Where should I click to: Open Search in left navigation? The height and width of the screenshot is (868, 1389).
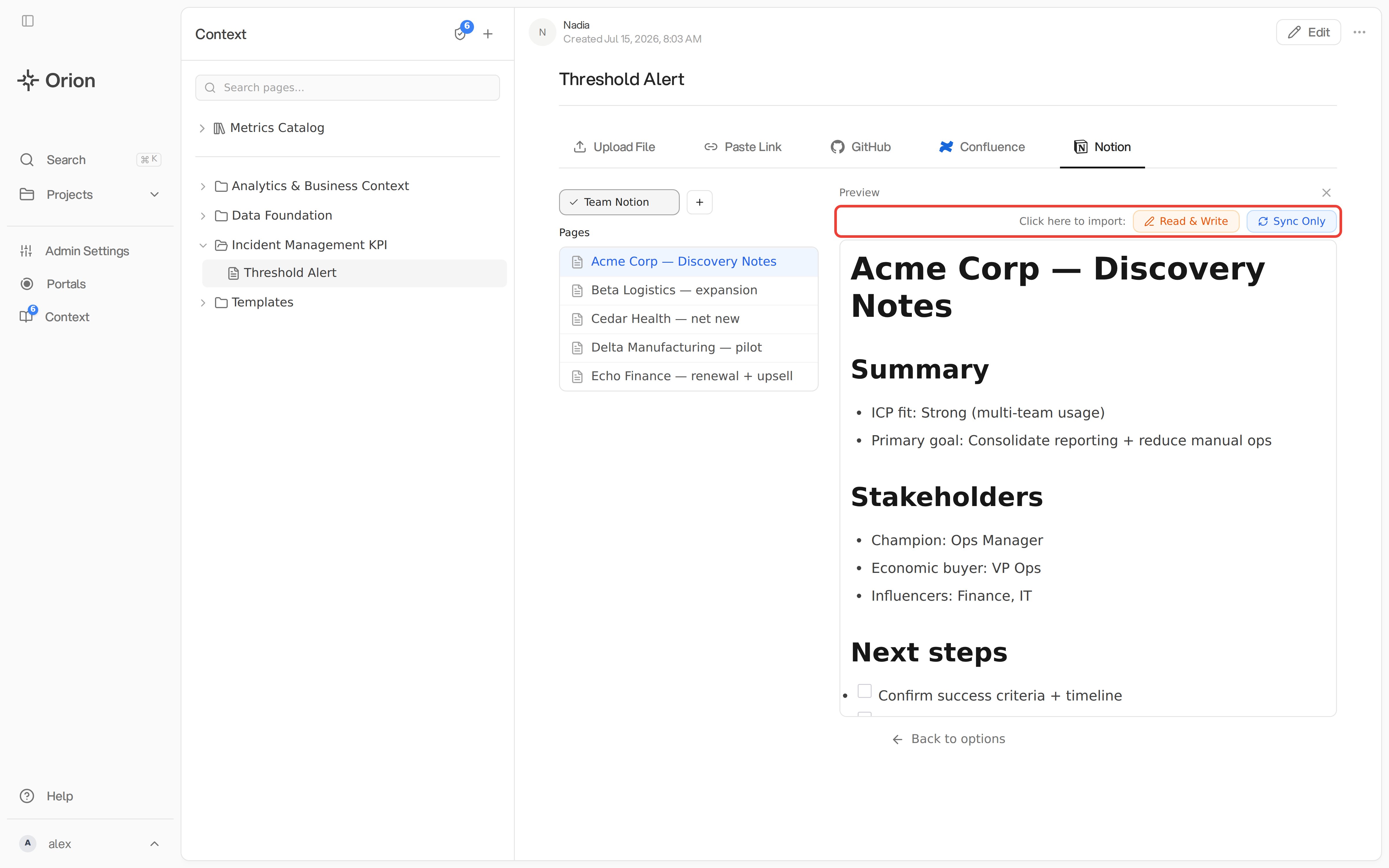click(66, 160)
